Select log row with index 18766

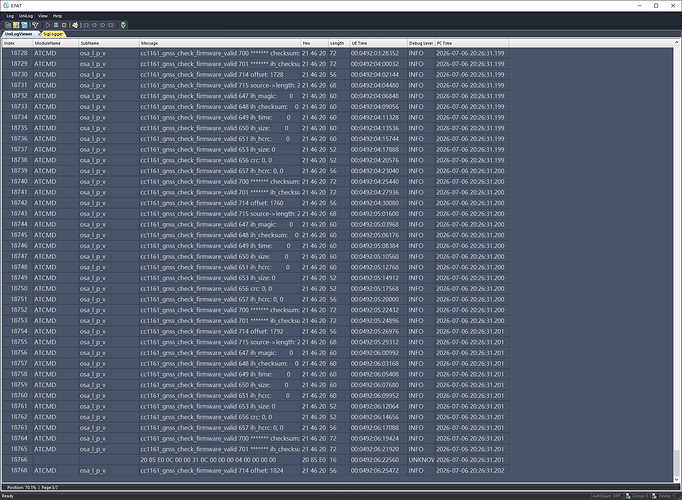coord(255,460)
